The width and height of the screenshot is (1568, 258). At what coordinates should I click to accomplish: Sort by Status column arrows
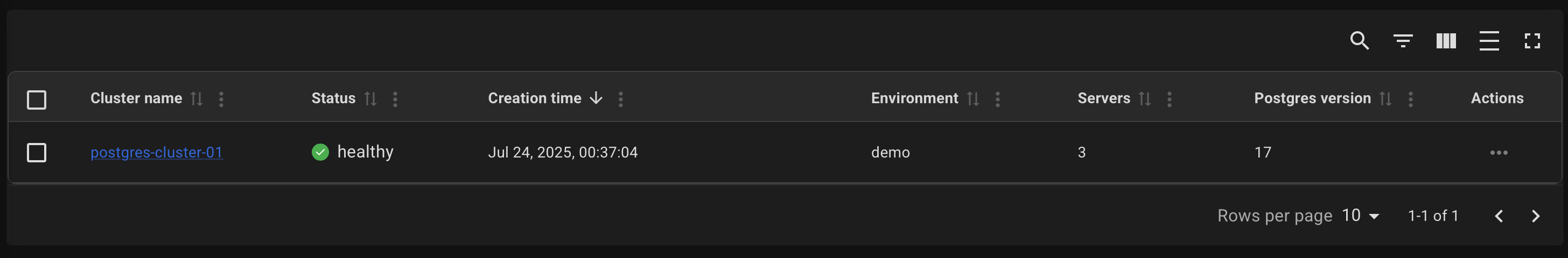[x=370, y=98]
